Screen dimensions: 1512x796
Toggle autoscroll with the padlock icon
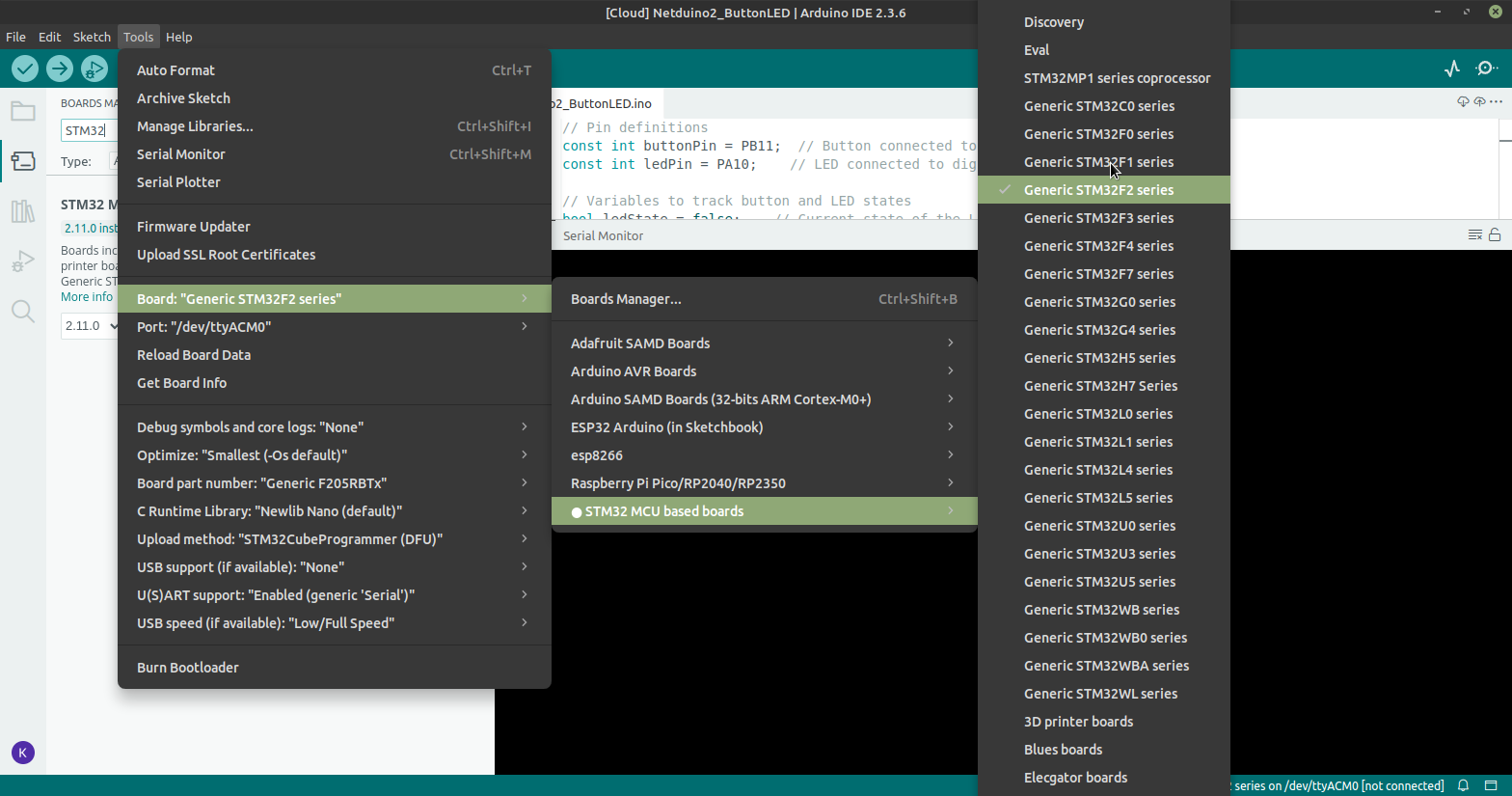click(x=1495, y=234)
